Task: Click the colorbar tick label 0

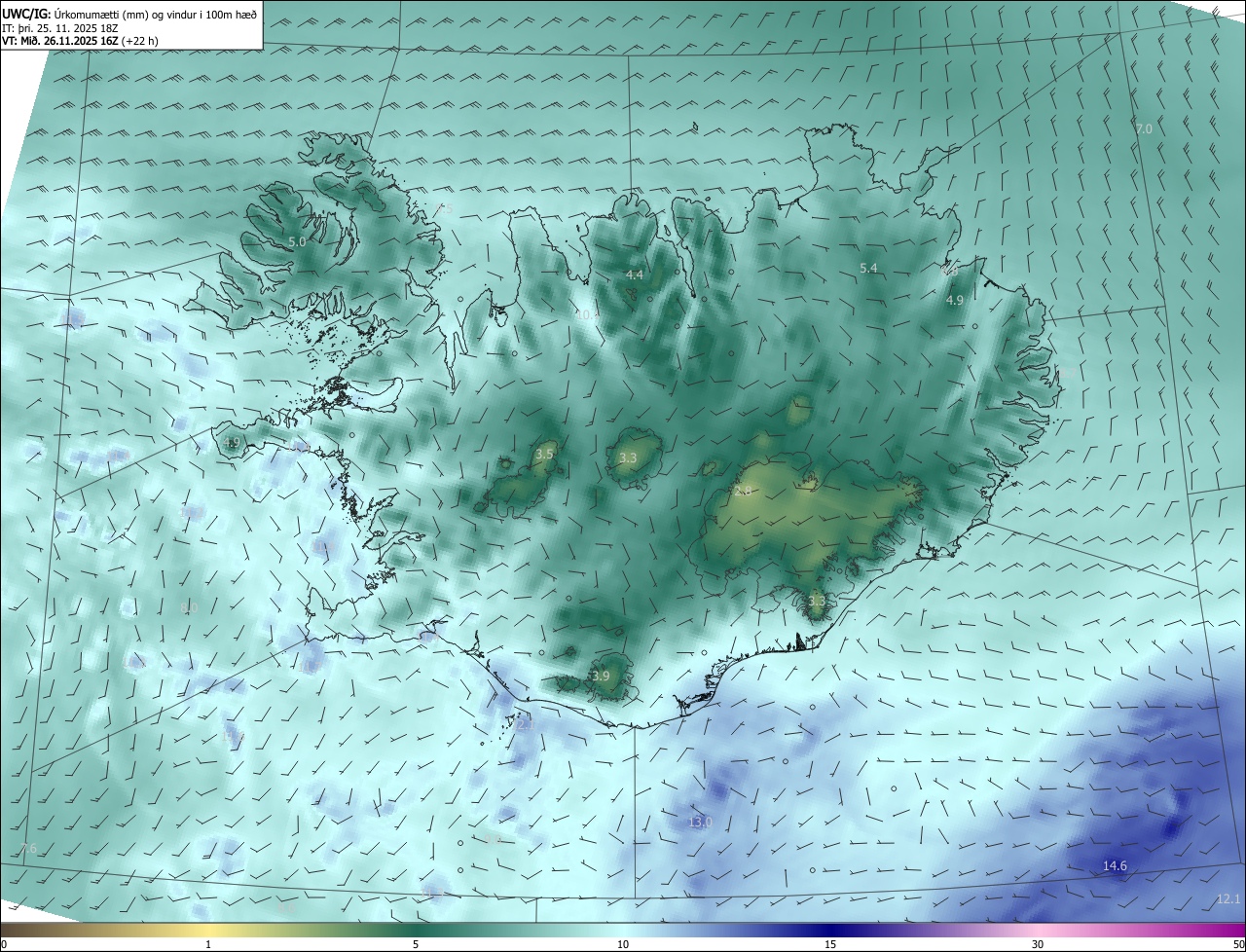Action: point(4,944)
